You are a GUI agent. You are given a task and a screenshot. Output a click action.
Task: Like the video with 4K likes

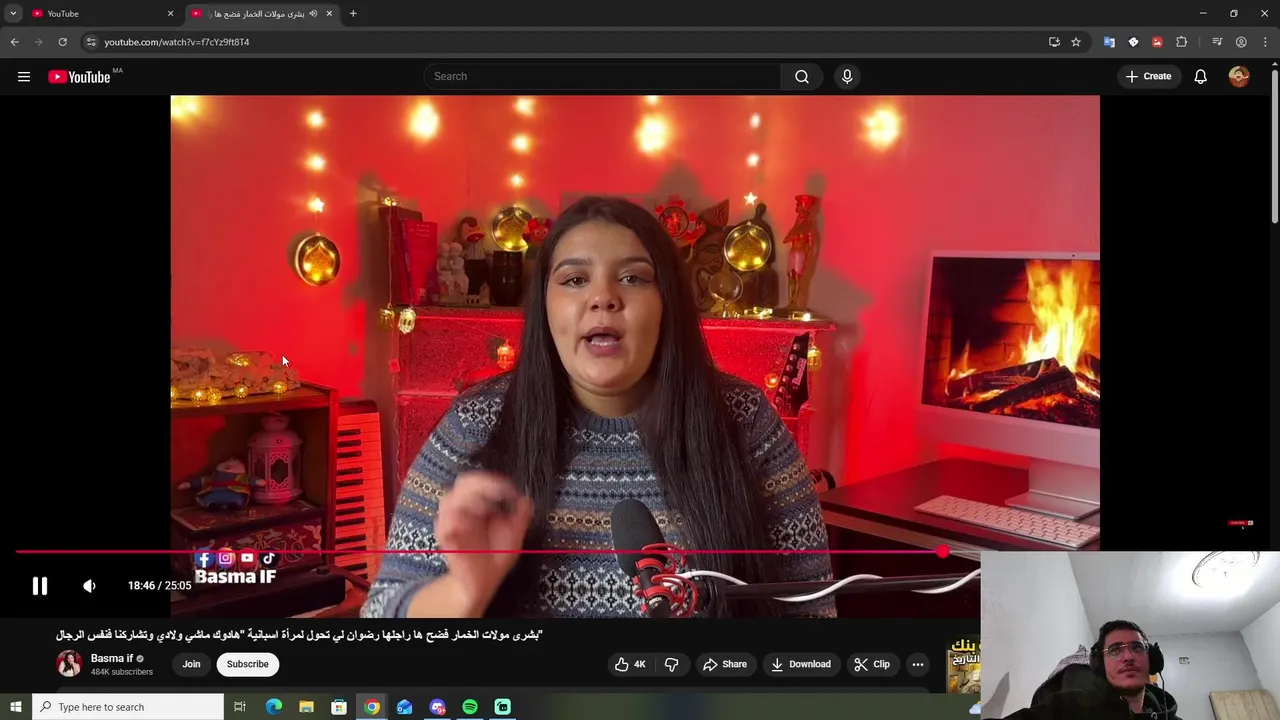(630, 664)
